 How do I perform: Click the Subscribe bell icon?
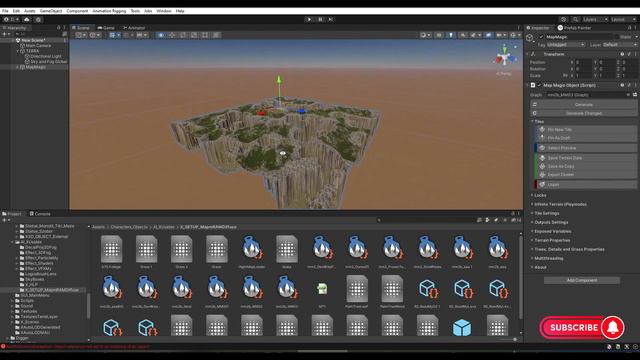click(613, 327)
